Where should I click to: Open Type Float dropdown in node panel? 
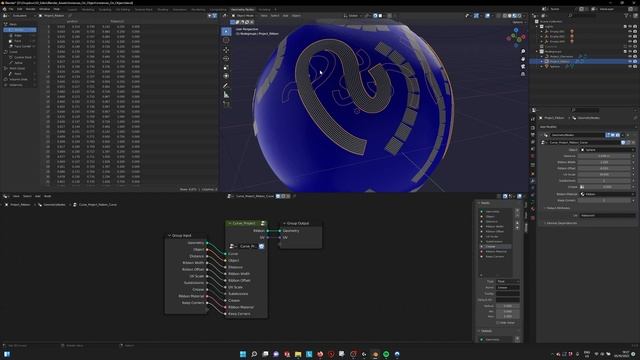pos(507,281)
